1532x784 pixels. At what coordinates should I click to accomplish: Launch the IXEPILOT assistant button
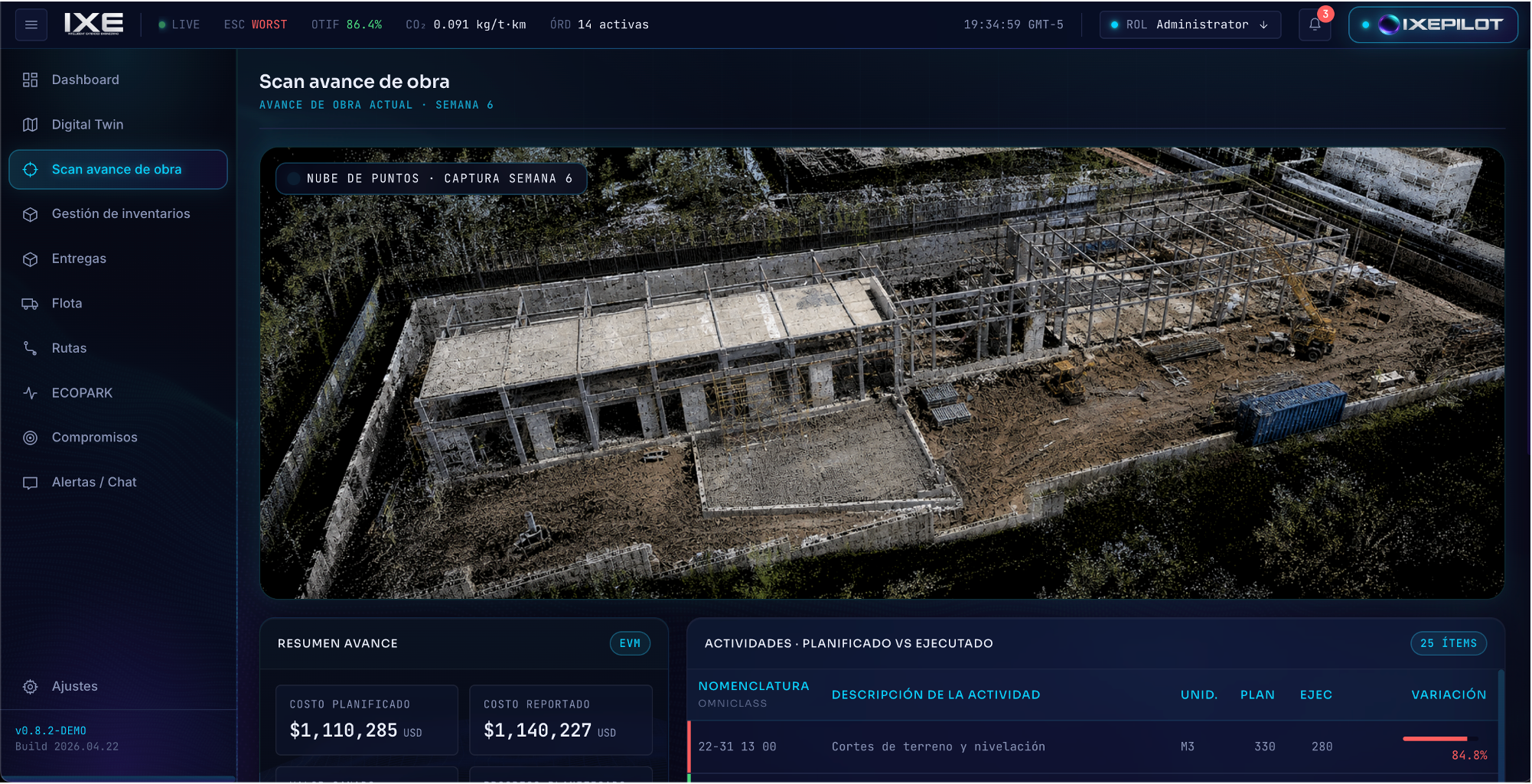pyautogui.click(x=1433, y=24)
